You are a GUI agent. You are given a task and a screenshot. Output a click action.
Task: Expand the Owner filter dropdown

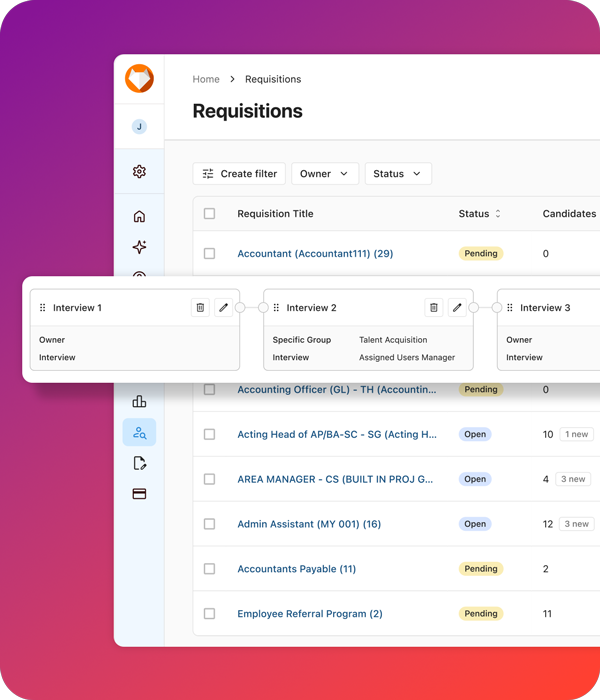tap(325, 174)
